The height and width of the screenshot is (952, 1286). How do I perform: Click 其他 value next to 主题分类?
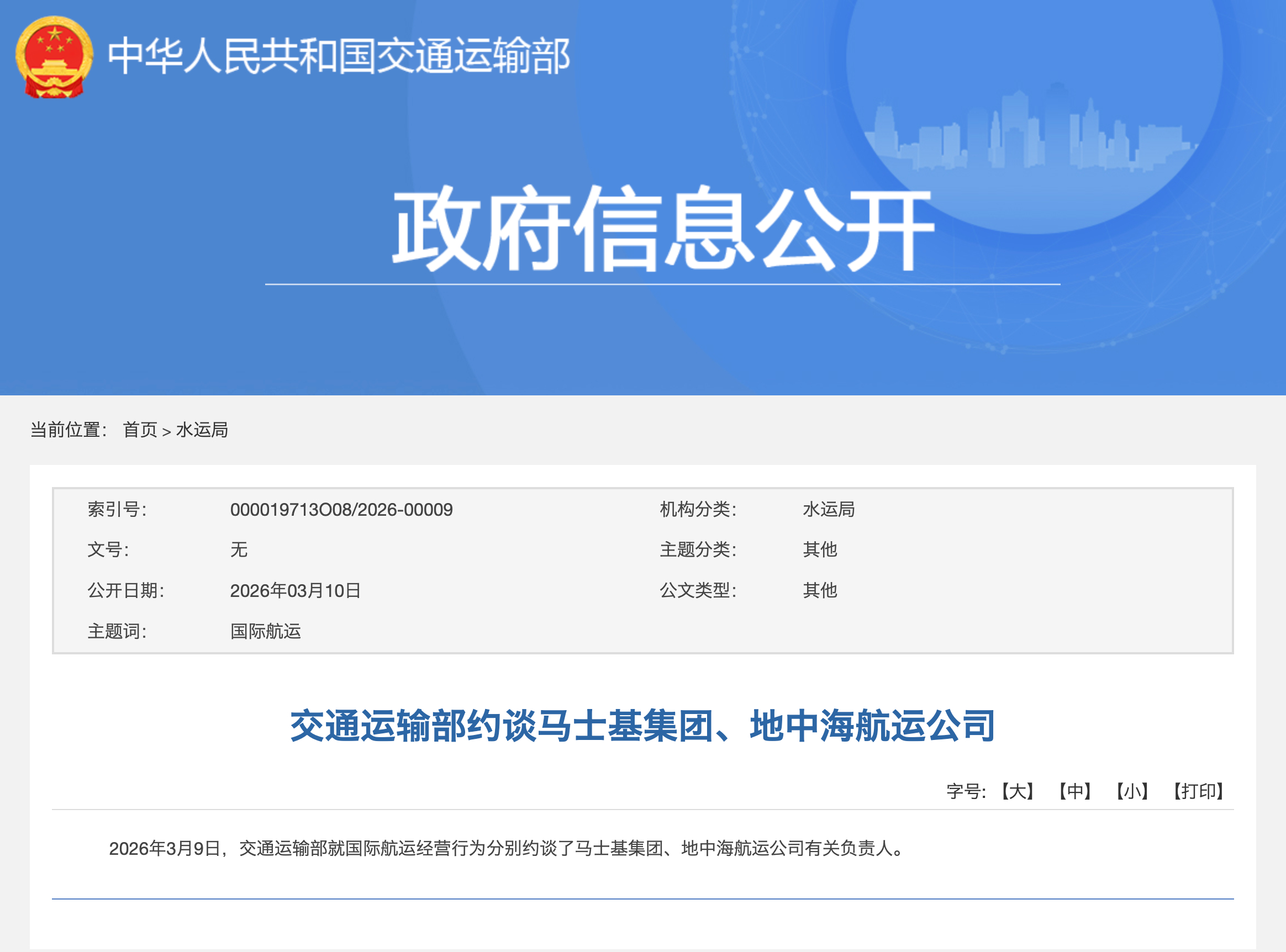tap(820, 550)
